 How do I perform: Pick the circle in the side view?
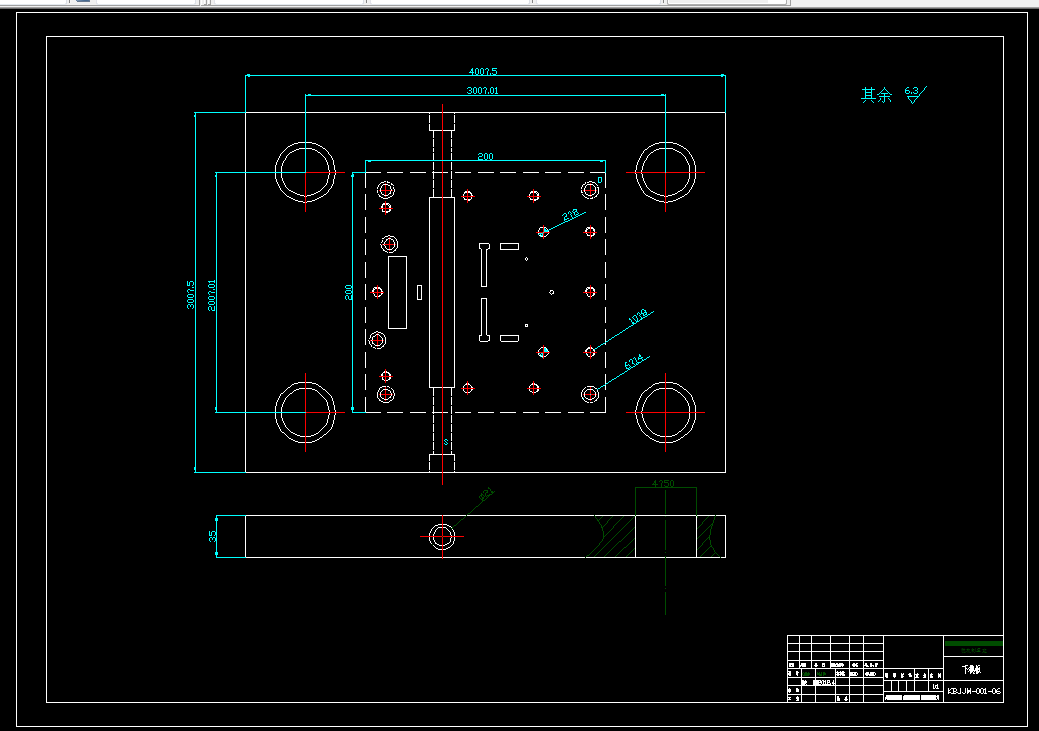tap(442, 537)
